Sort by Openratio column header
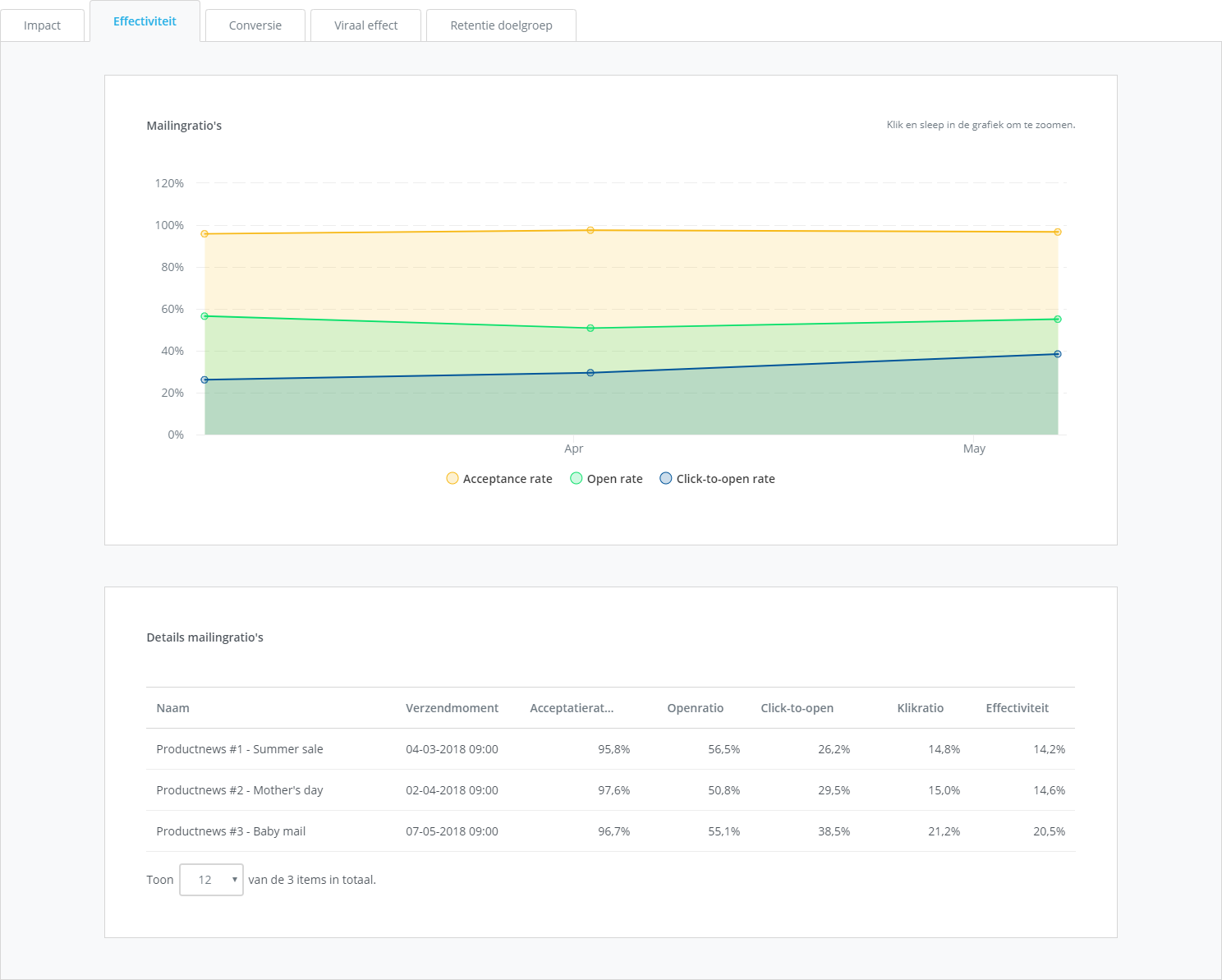 695,708
